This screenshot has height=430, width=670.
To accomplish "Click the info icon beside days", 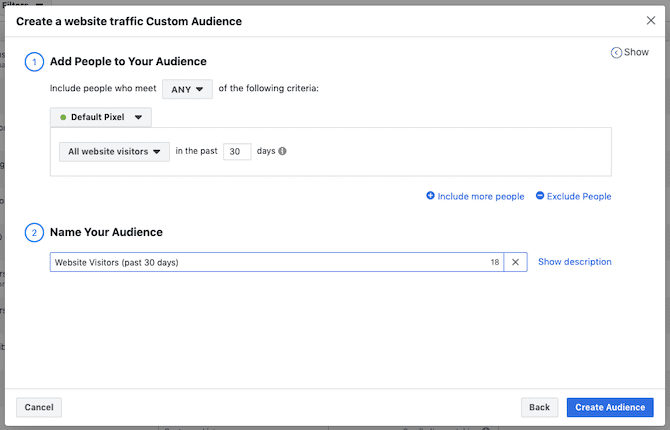I will click(x=283, y=152).
